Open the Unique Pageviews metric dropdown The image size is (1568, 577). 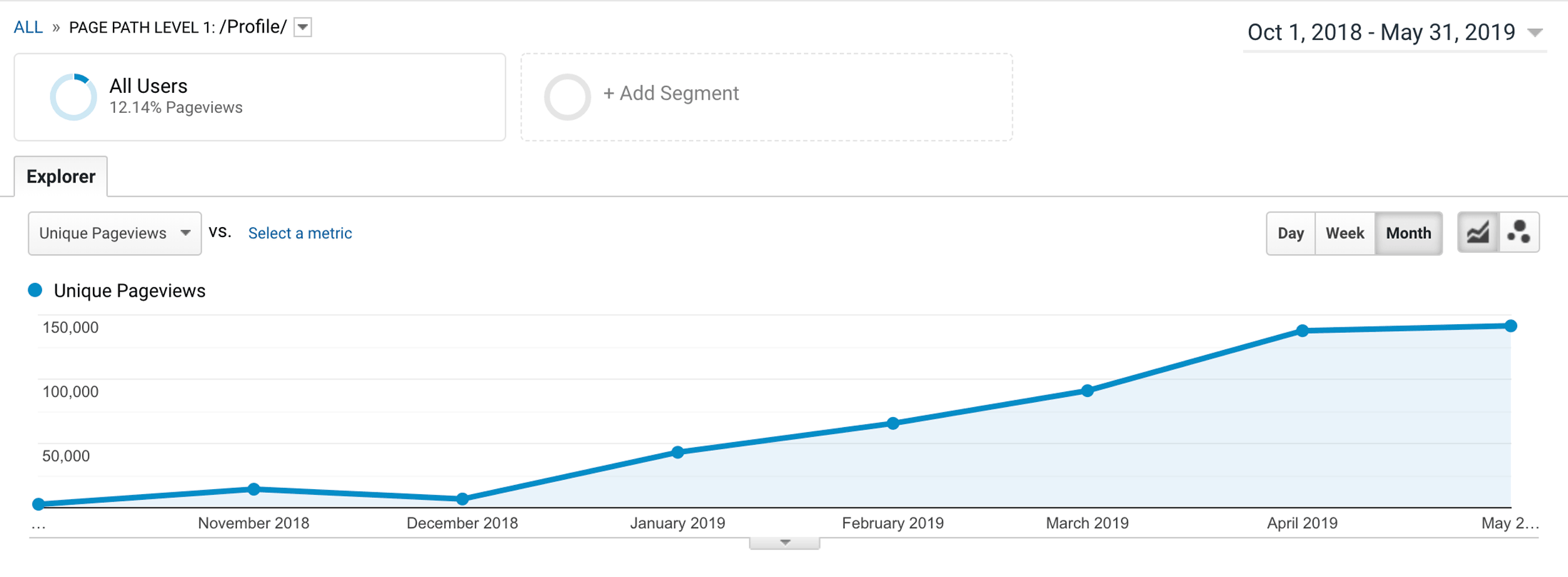click(x=114, y=233)
